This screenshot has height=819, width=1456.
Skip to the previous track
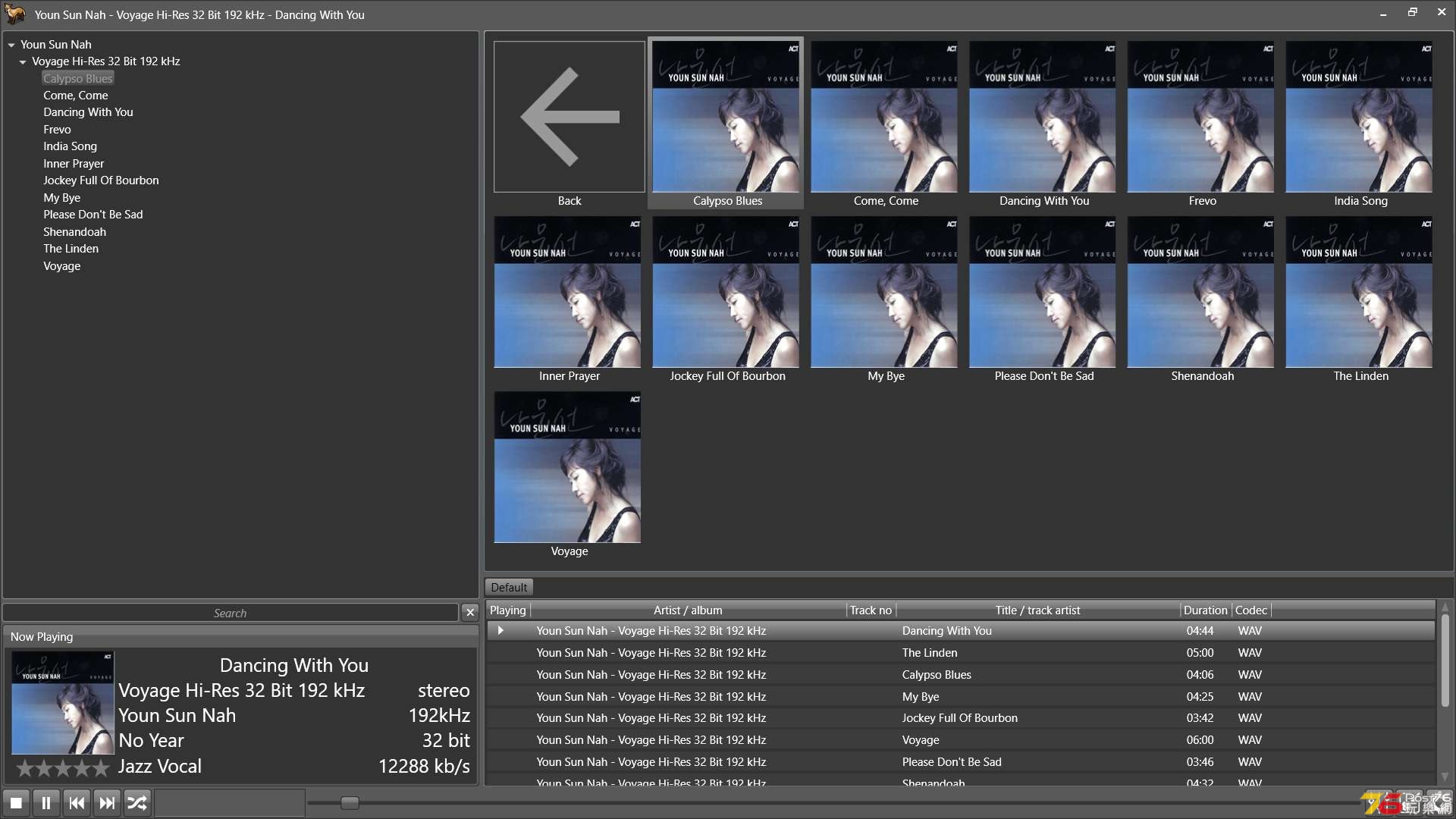pos(77,802)
